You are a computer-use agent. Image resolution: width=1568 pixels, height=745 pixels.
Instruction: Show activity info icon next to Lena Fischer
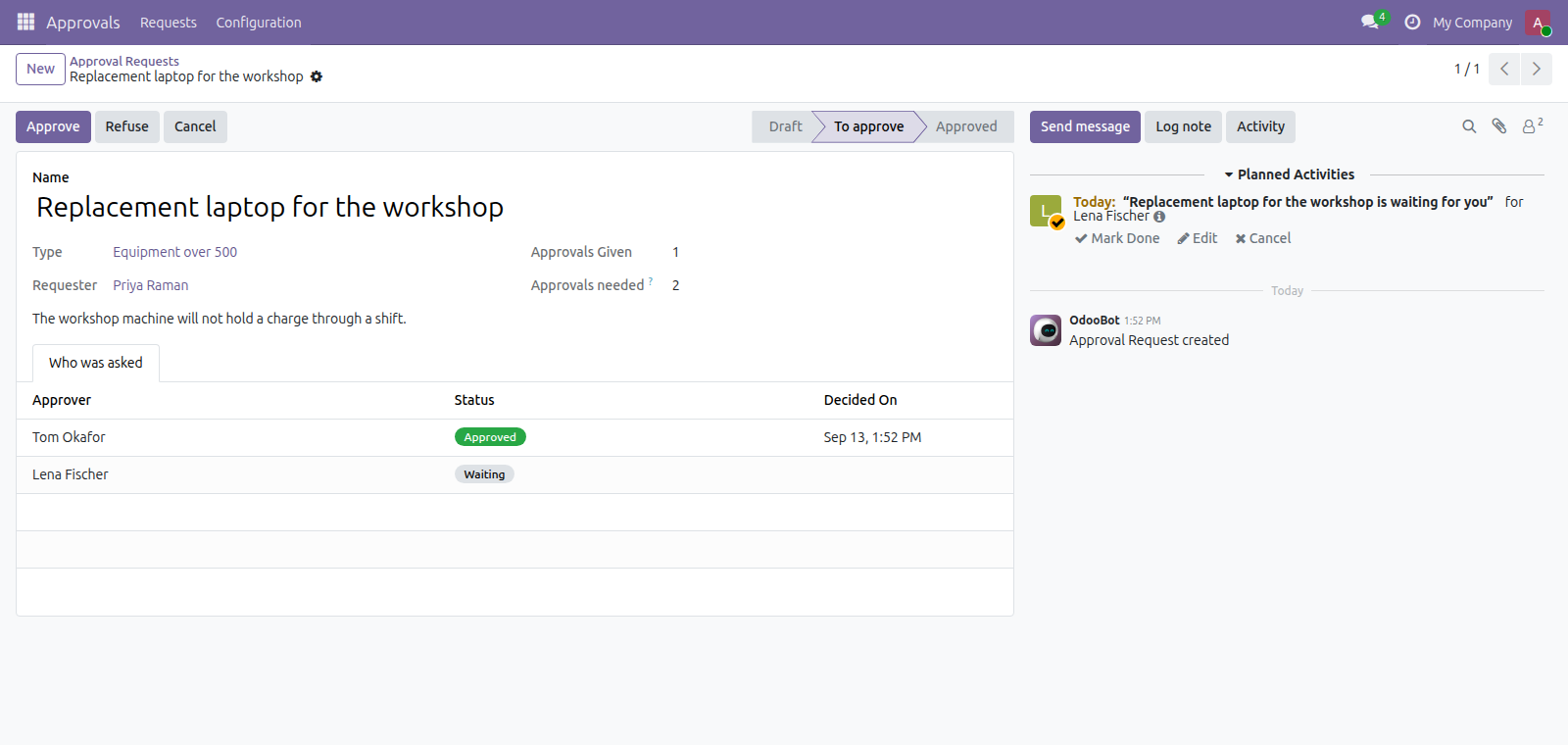pos(1159,217)
